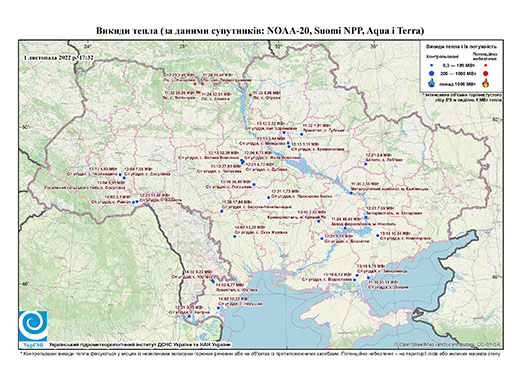Click the blue marker at Кривий Ріг
Viewport: 520px width, 368px height.
pos(319,221)
